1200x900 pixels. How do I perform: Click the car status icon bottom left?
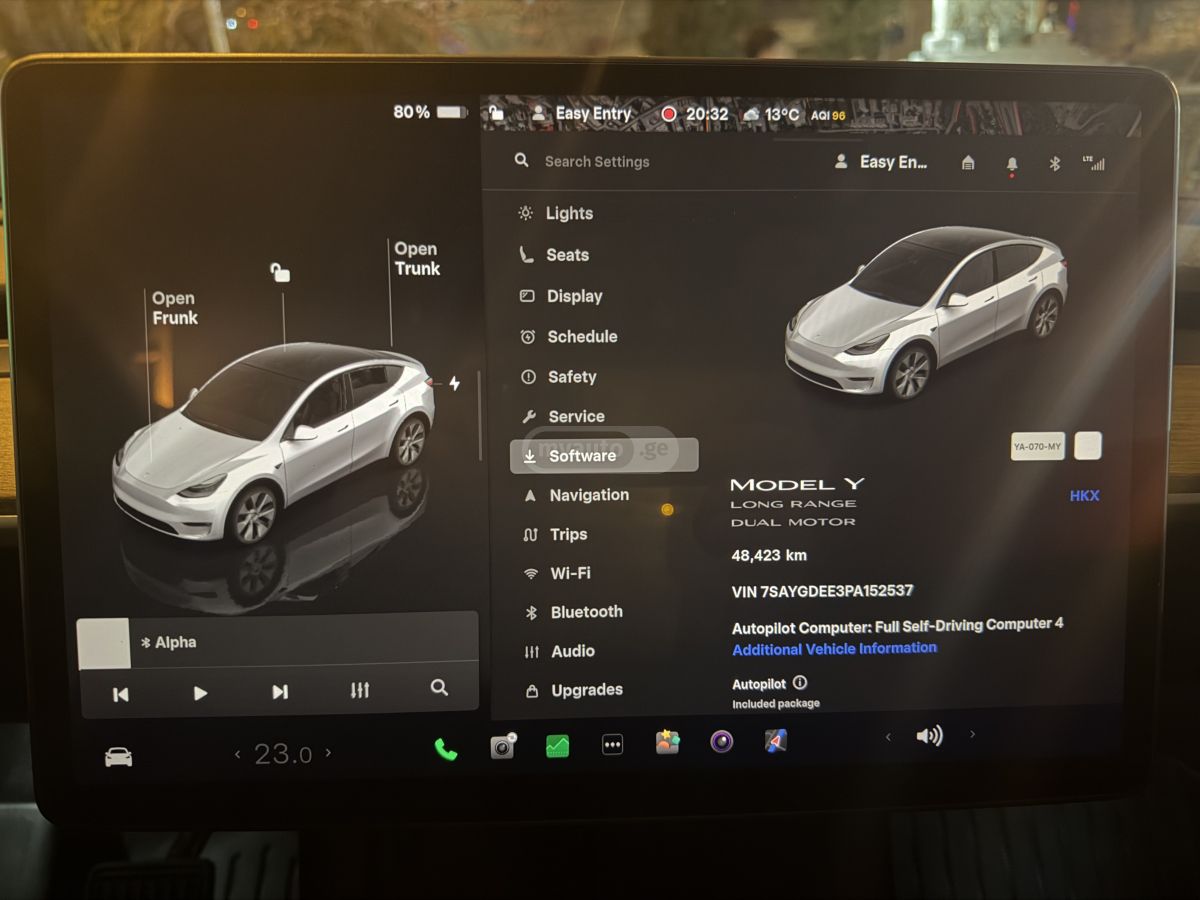tap(118, 754)
